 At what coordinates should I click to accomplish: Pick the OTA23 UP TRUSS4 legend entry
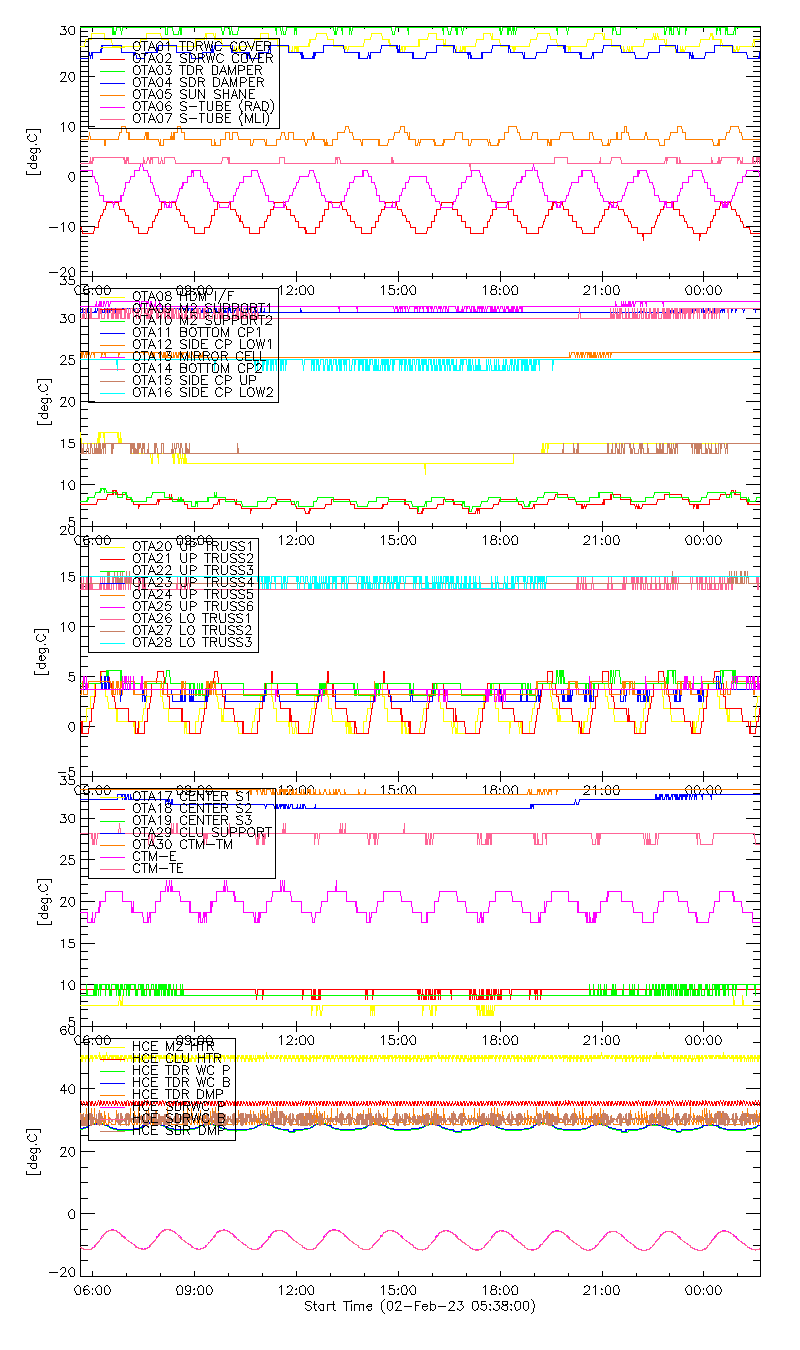click(x=193, y=581)
